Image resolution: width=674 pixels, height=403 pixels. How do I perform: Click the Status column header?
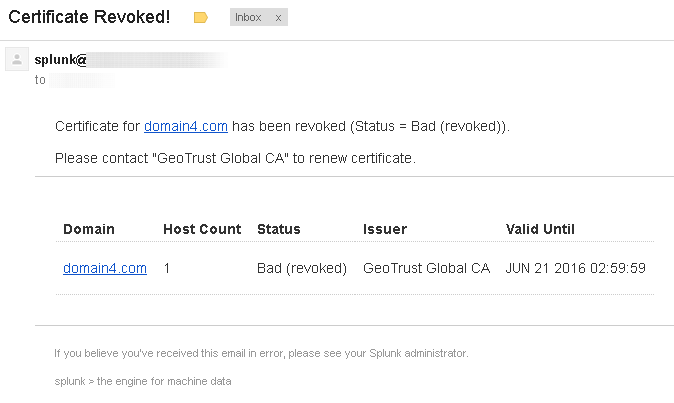tap(279, 229)
